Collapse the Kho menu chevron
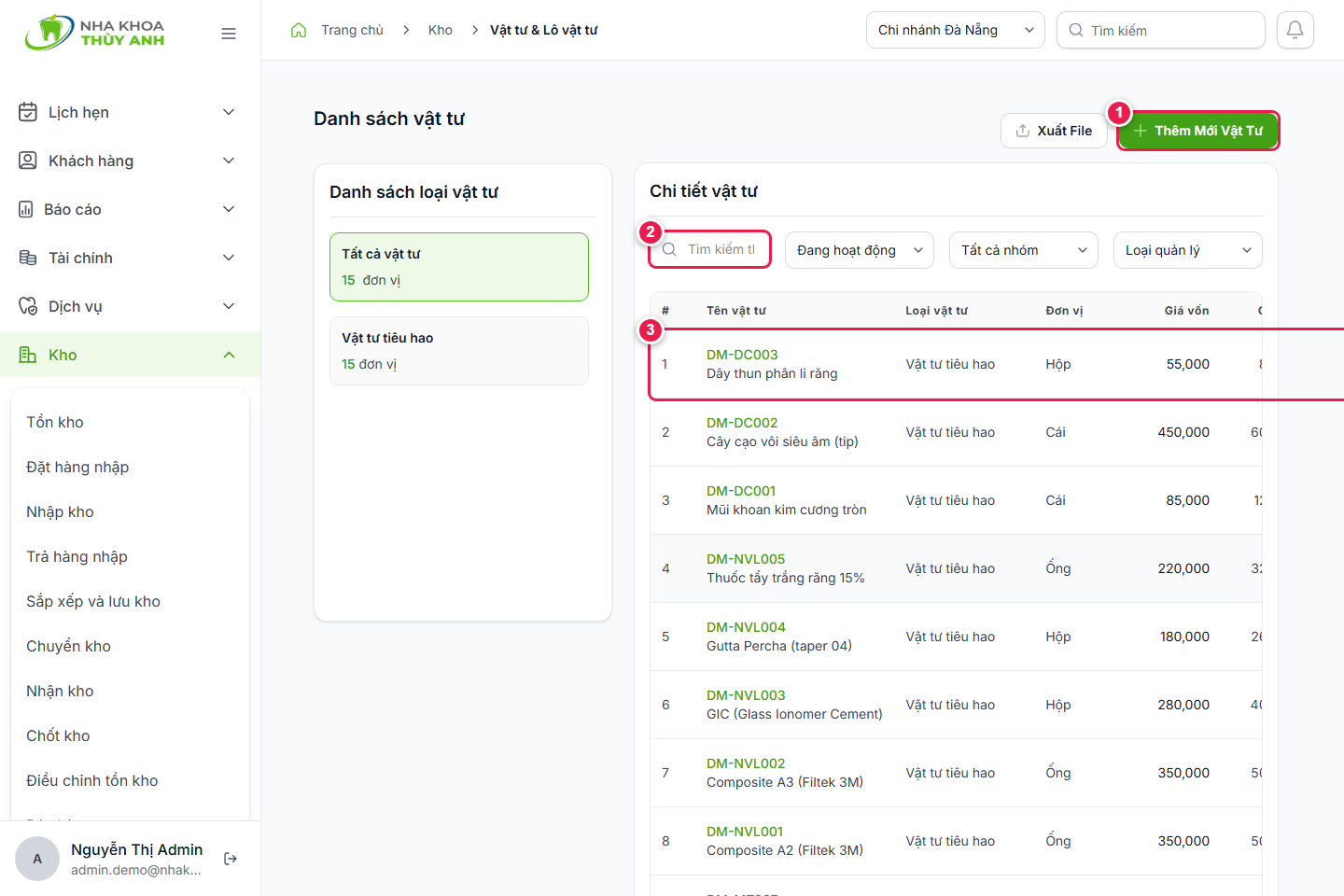Screen dimensions: 1344x896 click(229, 355)
